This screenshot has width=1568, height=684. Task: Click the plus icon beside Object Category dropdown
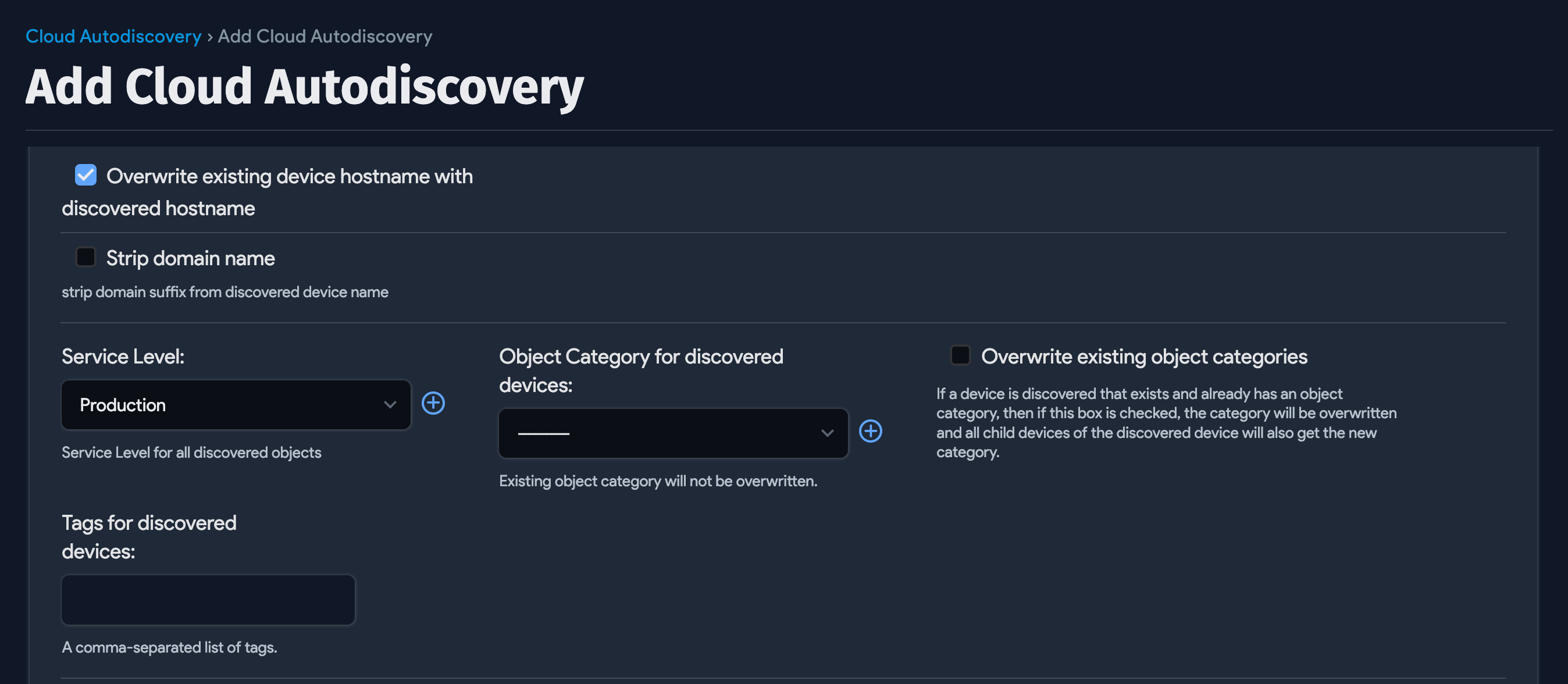pos(871,432)
